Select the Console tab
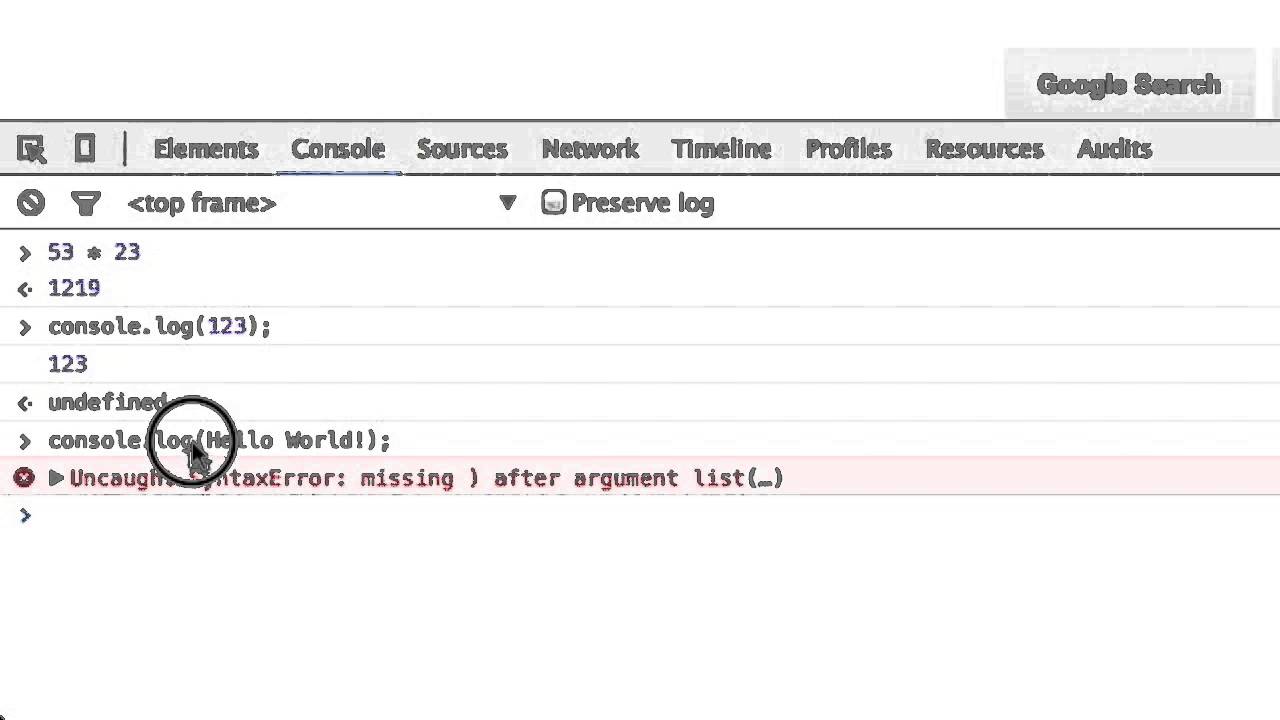The image size is (1280, 720). click(x=338, y=149)
